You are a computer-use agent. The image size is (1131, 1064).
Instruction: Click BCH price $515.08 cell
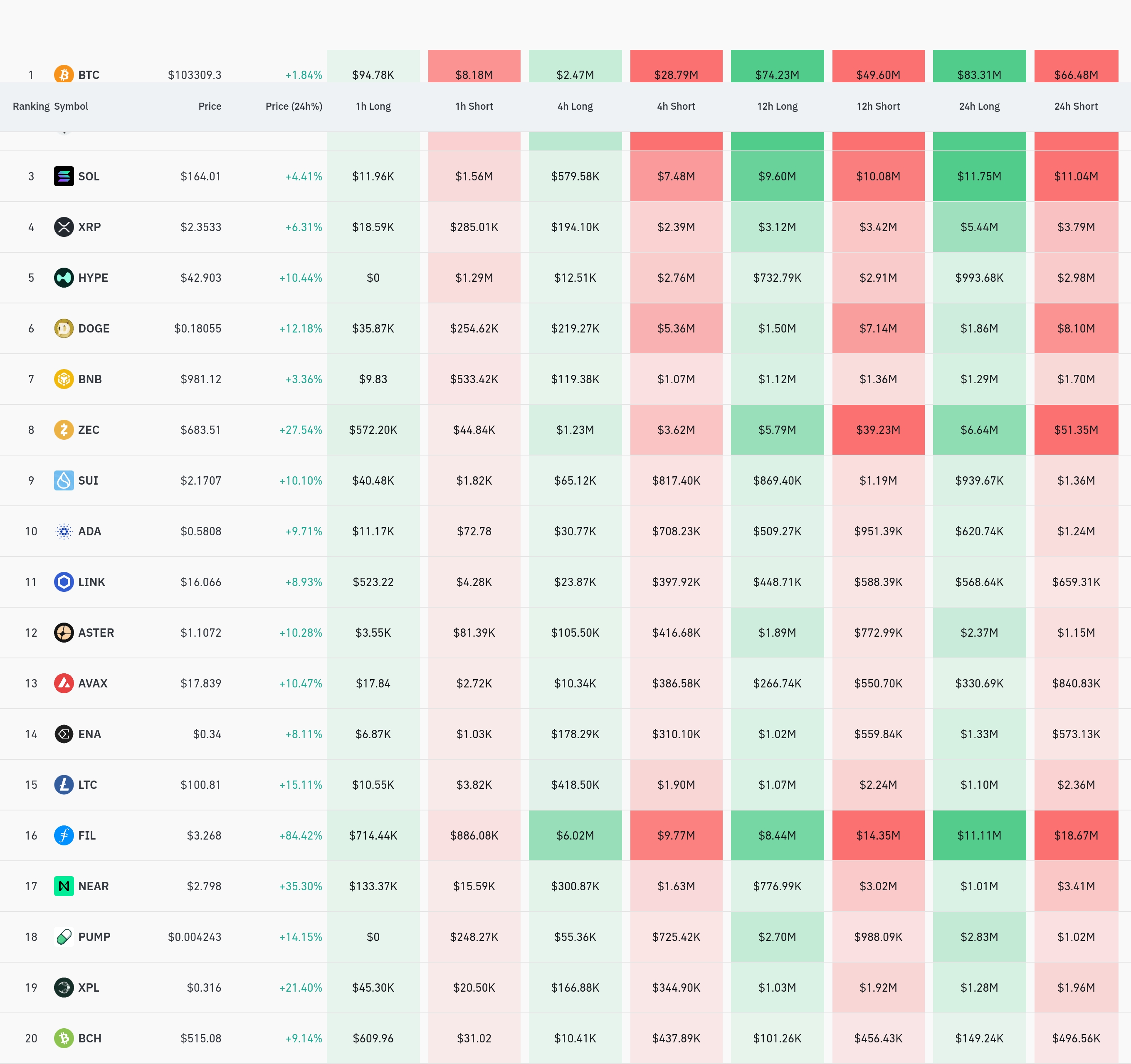(200, 1038)
